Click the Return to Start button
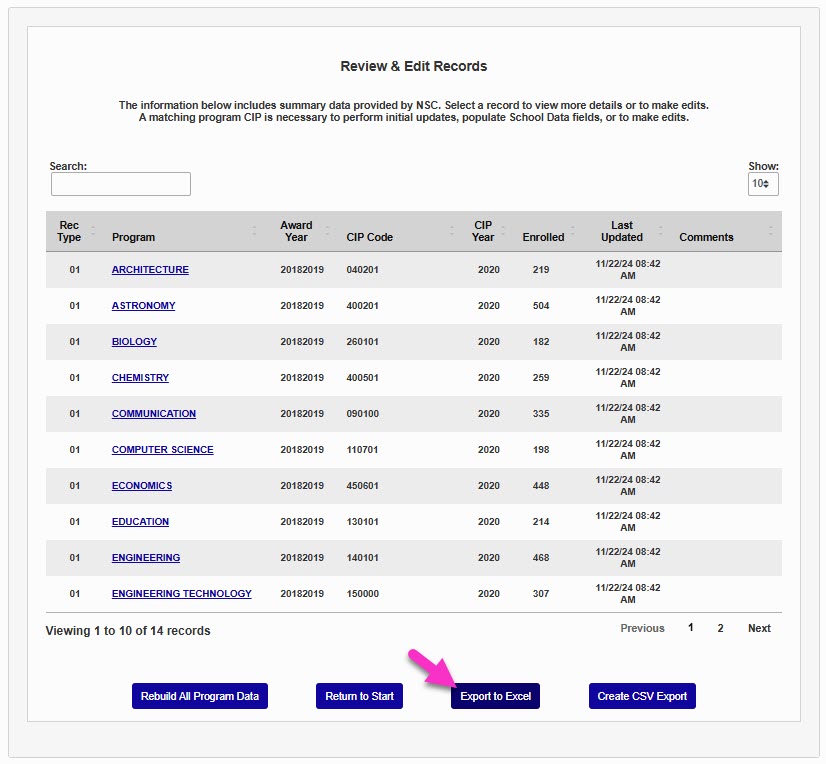826x764 pixels. click(x=359, y=696)
